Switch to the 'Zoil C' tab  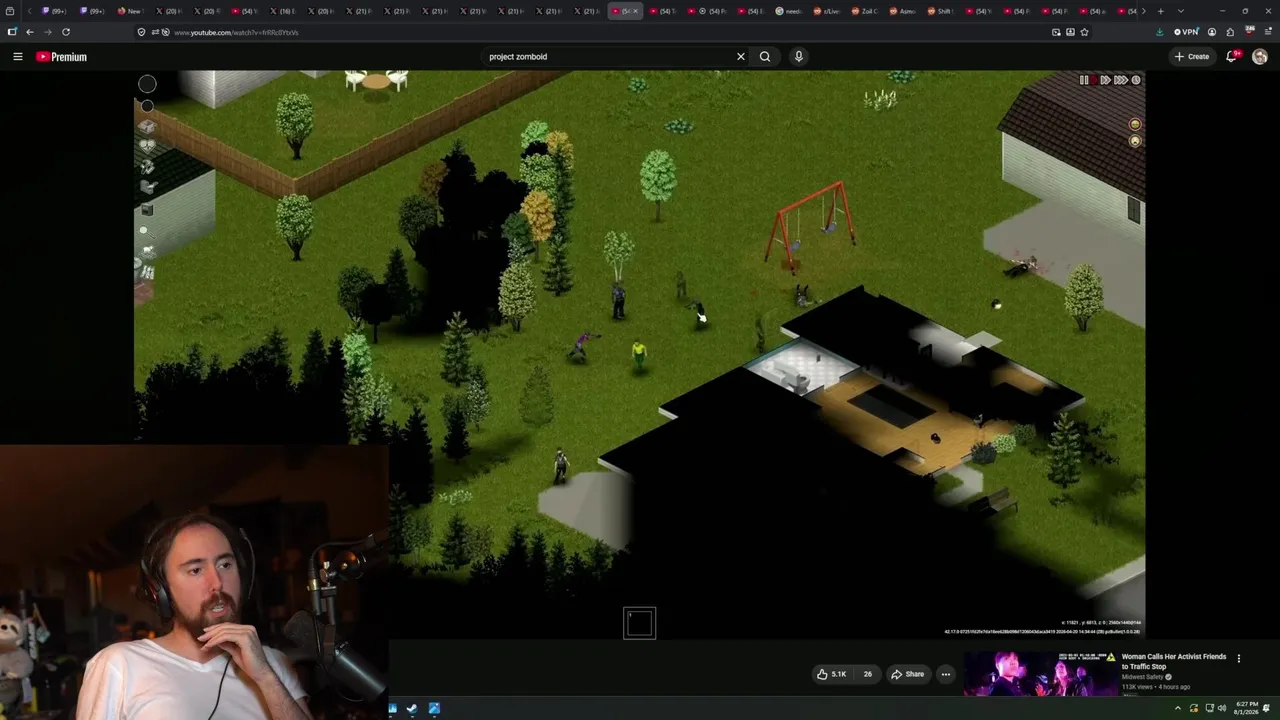pos(865,11)
